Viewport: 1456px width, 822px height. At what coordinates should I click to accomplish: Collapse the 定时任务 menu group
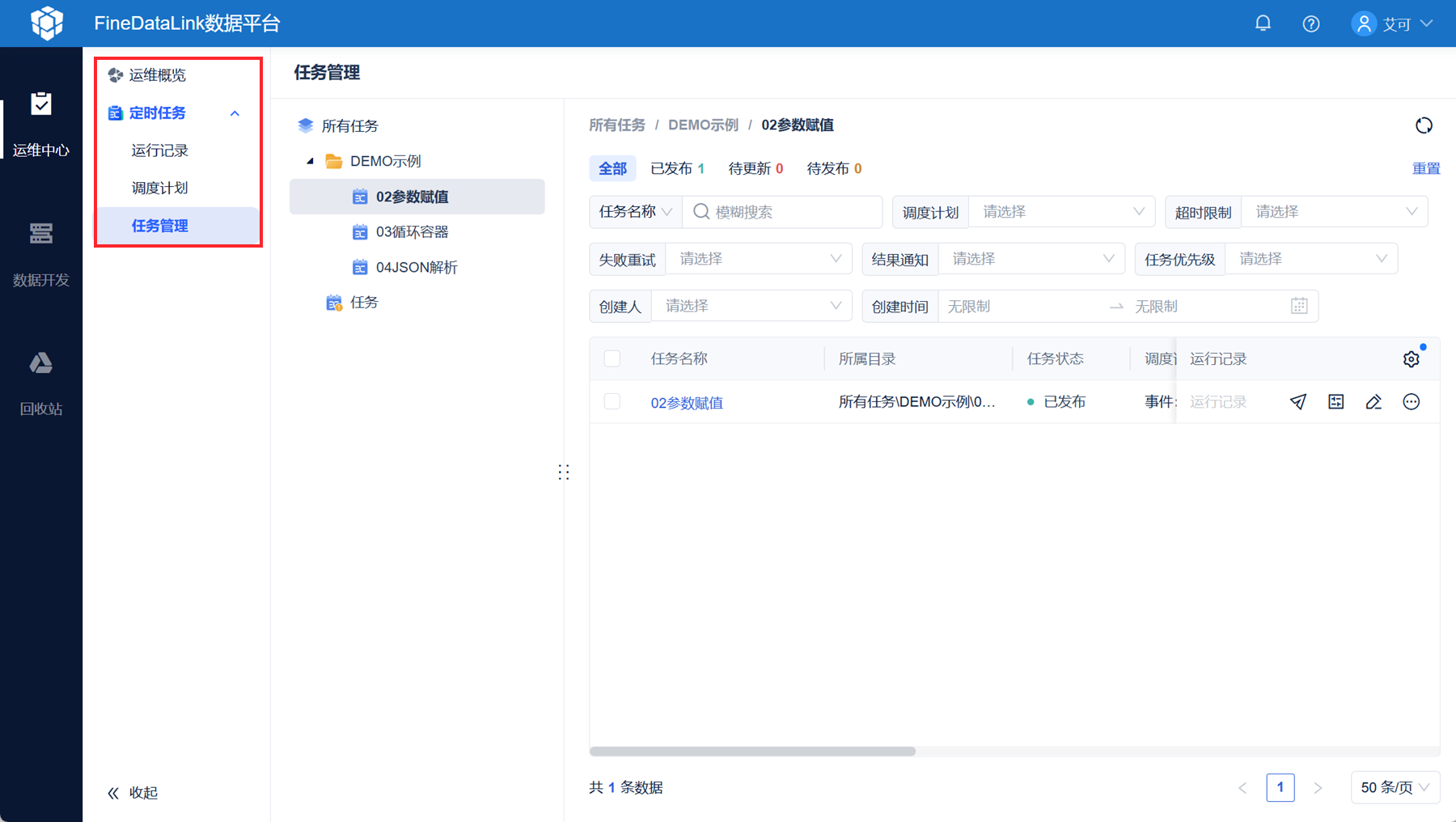click(x=235, y=113)
